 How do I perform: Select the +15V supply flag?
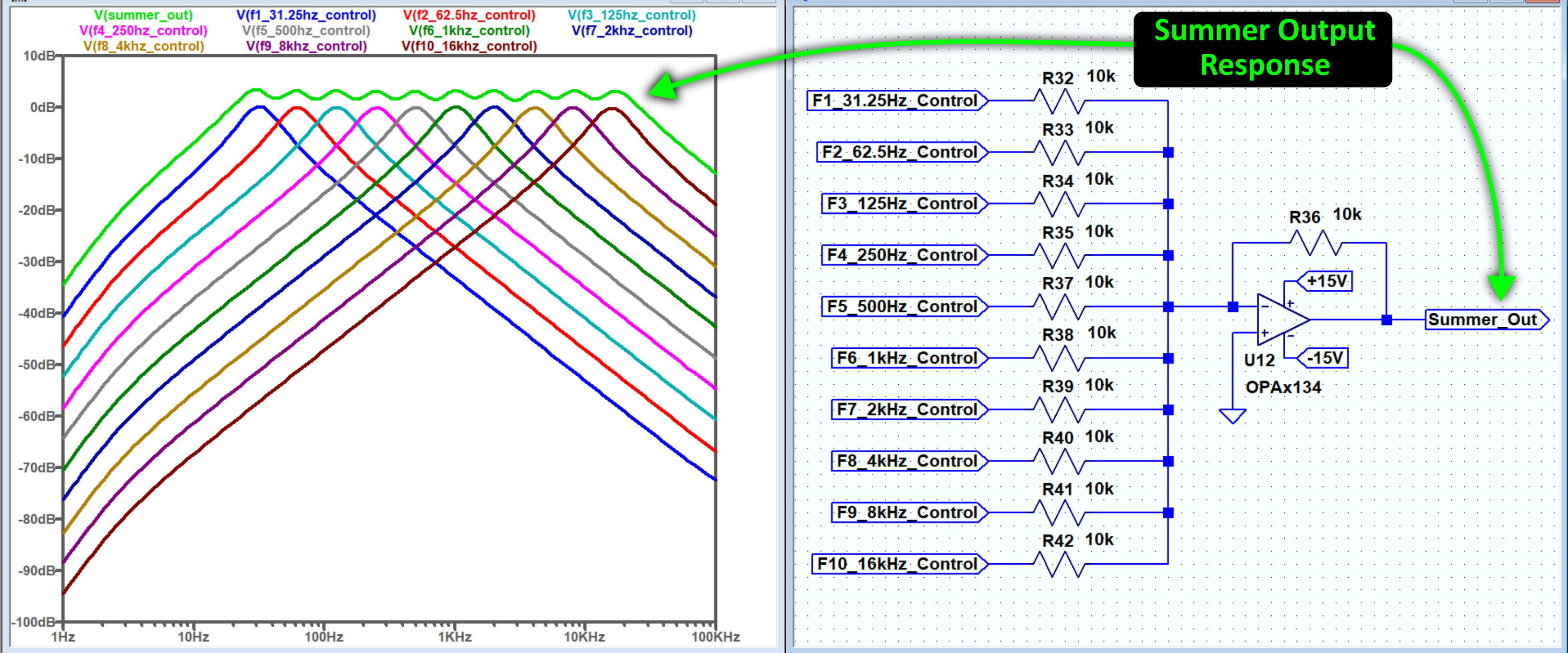1325,282
